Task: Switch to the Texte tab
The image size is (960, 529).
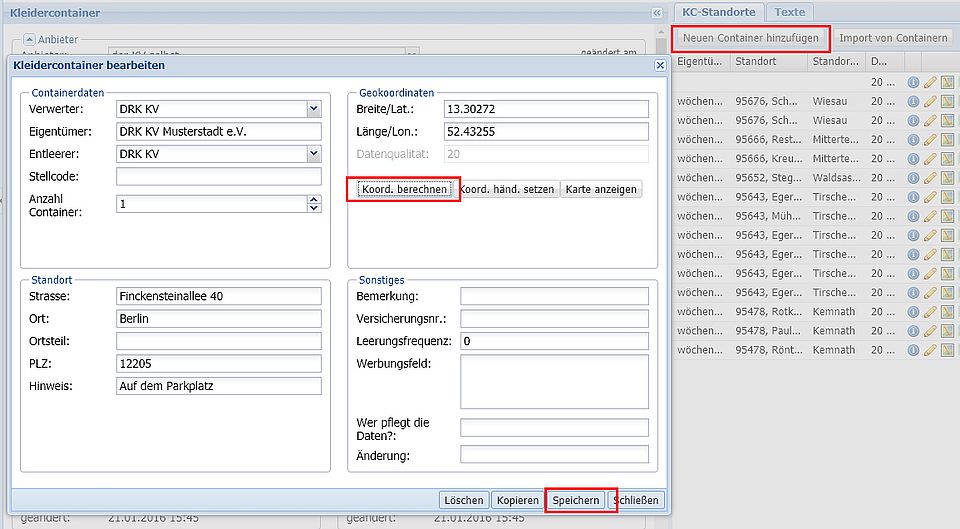Action: point(789,12)
